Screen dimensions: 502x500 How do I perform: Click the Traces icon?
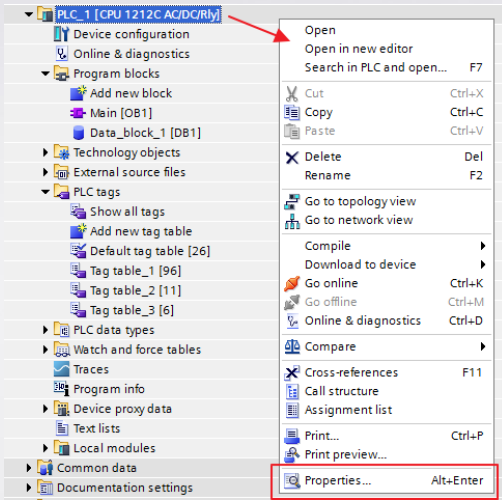pyautogui.click(x=62, y=369)
